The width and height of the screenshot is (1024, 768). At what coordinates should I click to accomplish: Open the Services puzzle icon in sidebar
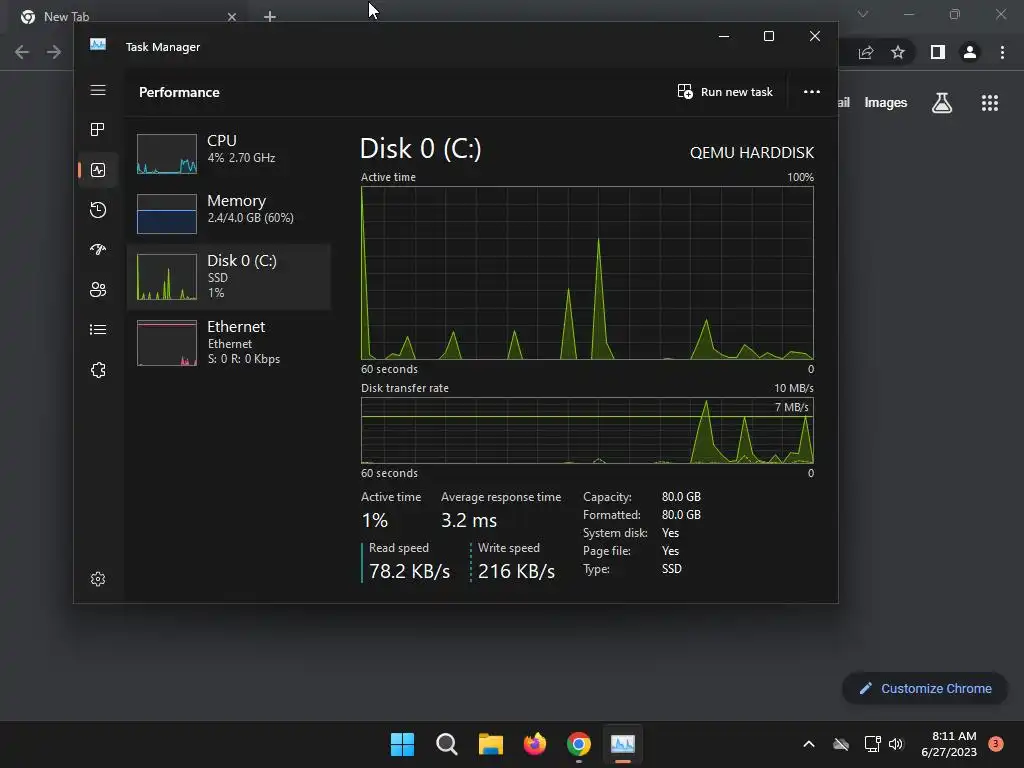pos(98,370)
